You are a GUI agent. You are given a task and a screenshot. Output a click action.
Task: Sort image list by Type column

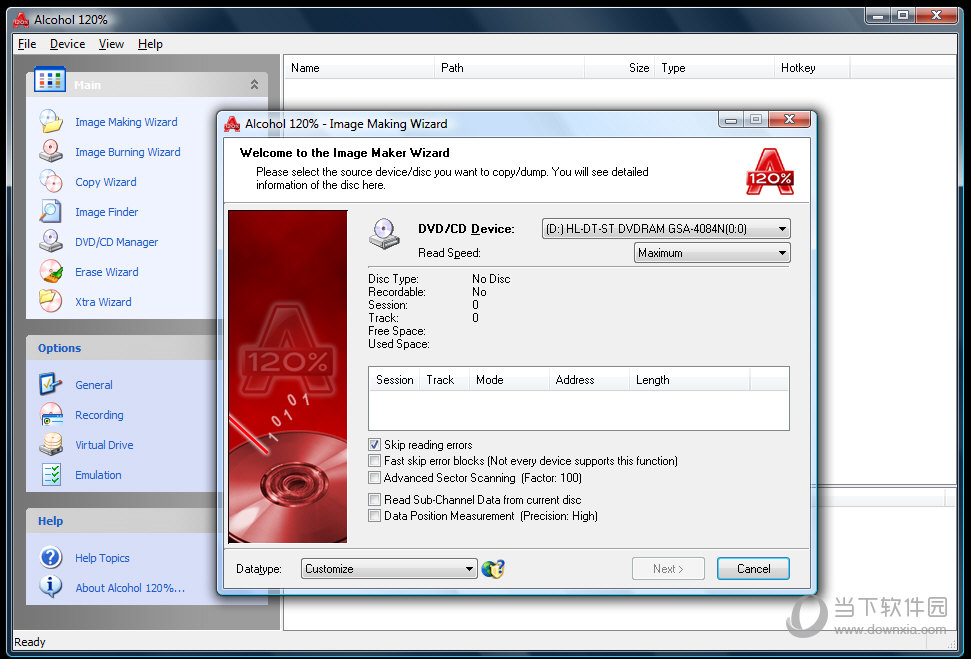point(714,68)
